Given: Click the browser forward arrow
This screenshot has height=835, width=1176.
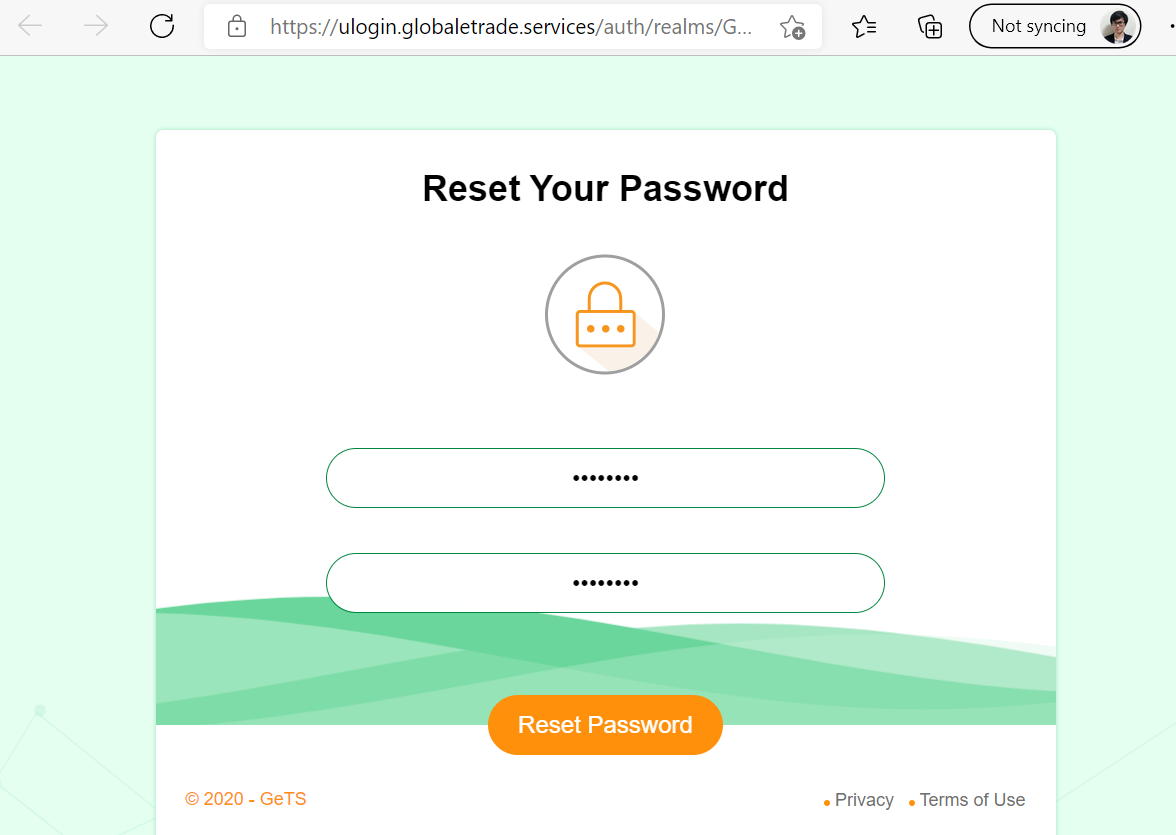Looking at the screenshot, I should (x=96, y=26).
